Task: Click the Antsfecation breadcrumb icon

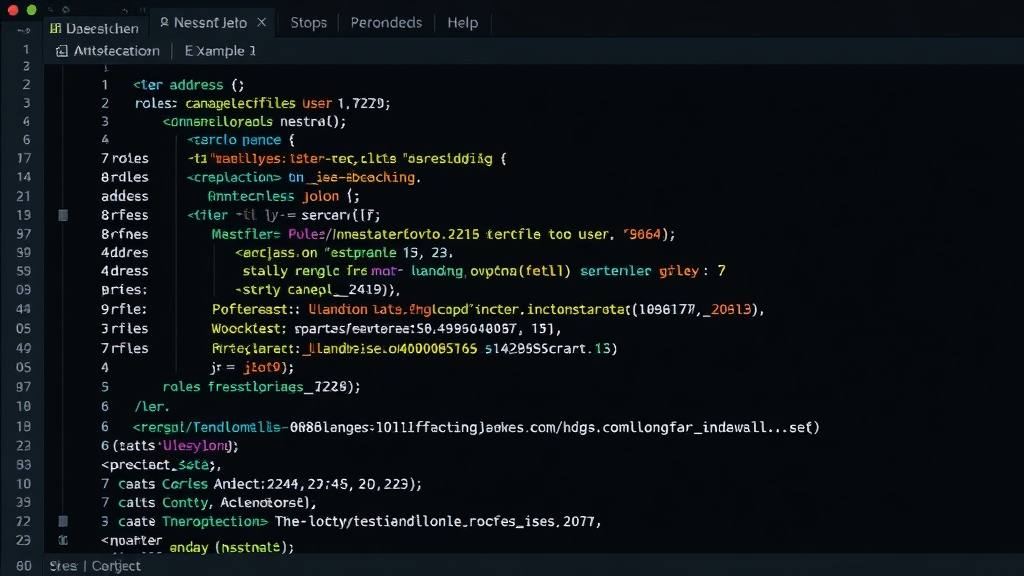Action: [61, 51]
